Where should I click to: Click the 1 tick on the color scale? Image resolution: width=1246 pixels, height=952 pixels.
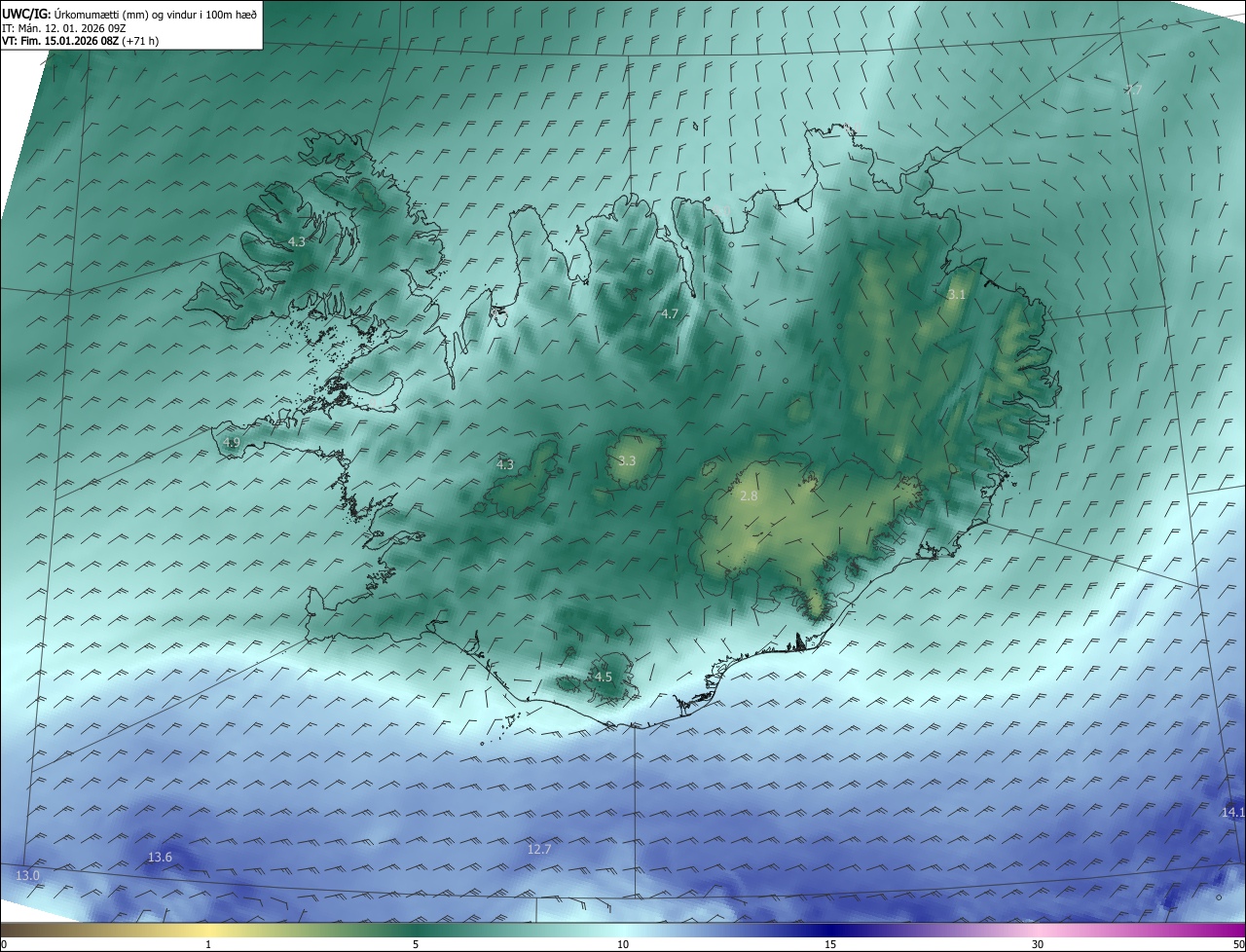pyautogui.click(x=208, y=944)
